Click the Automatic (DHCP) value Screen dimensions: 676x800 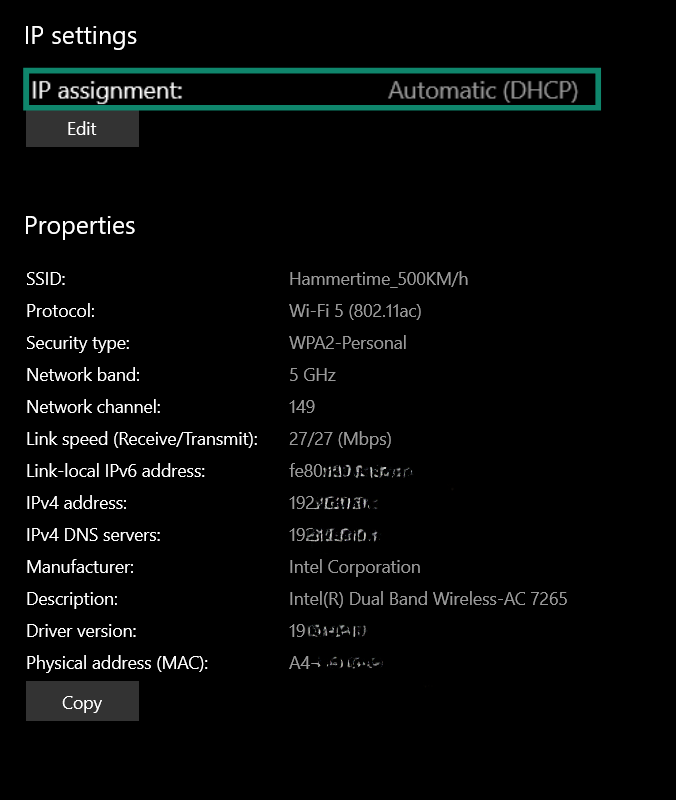(483, 90)
